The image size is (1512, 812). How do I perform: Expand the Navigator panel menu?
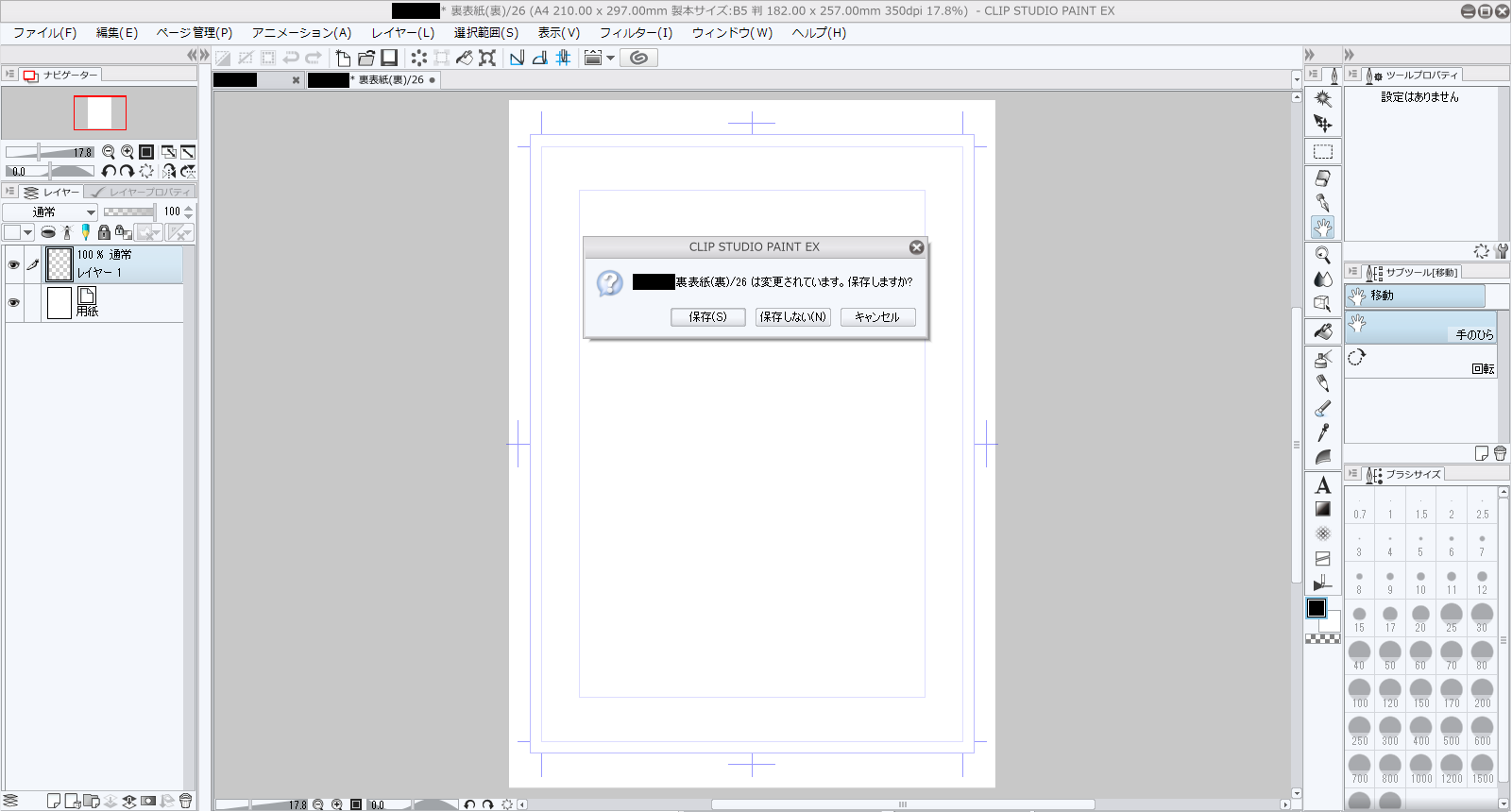point(9,75)
